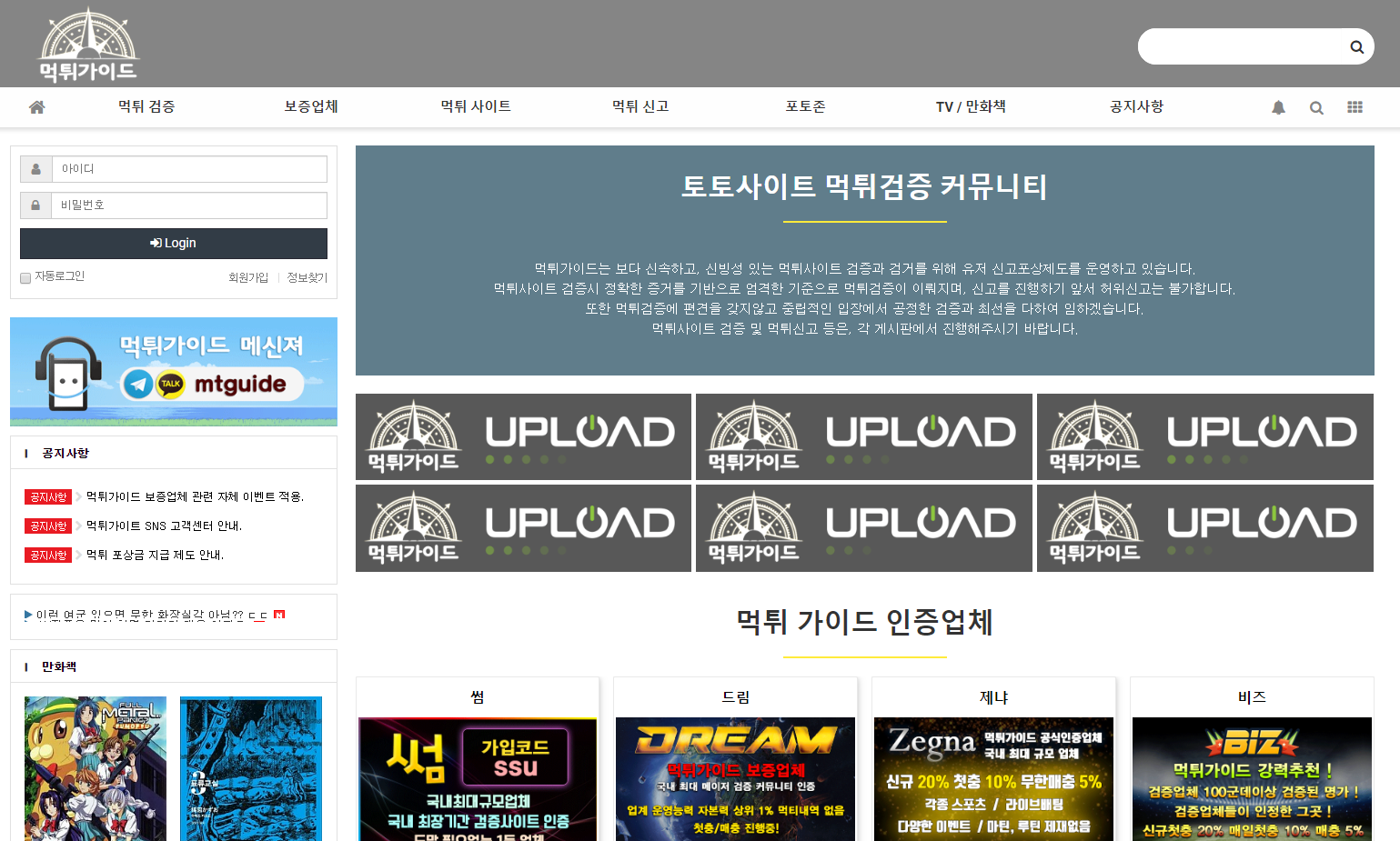Click the Telegram icon in messenger banner
This screenshot has height=841, width=1400.
click(x=138, y=385)
